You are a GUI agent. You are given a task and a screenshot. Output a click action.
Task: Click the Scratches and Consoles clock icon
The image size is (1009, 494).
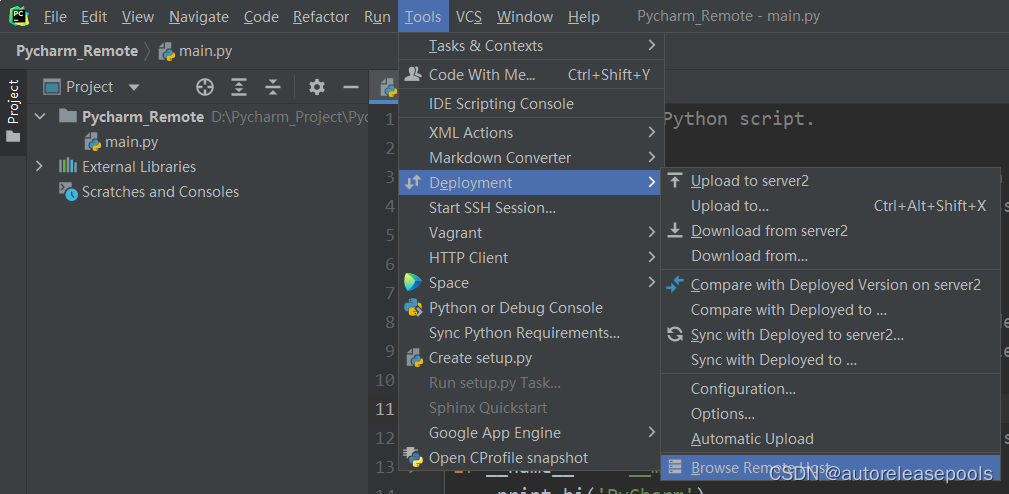[68, 191]
